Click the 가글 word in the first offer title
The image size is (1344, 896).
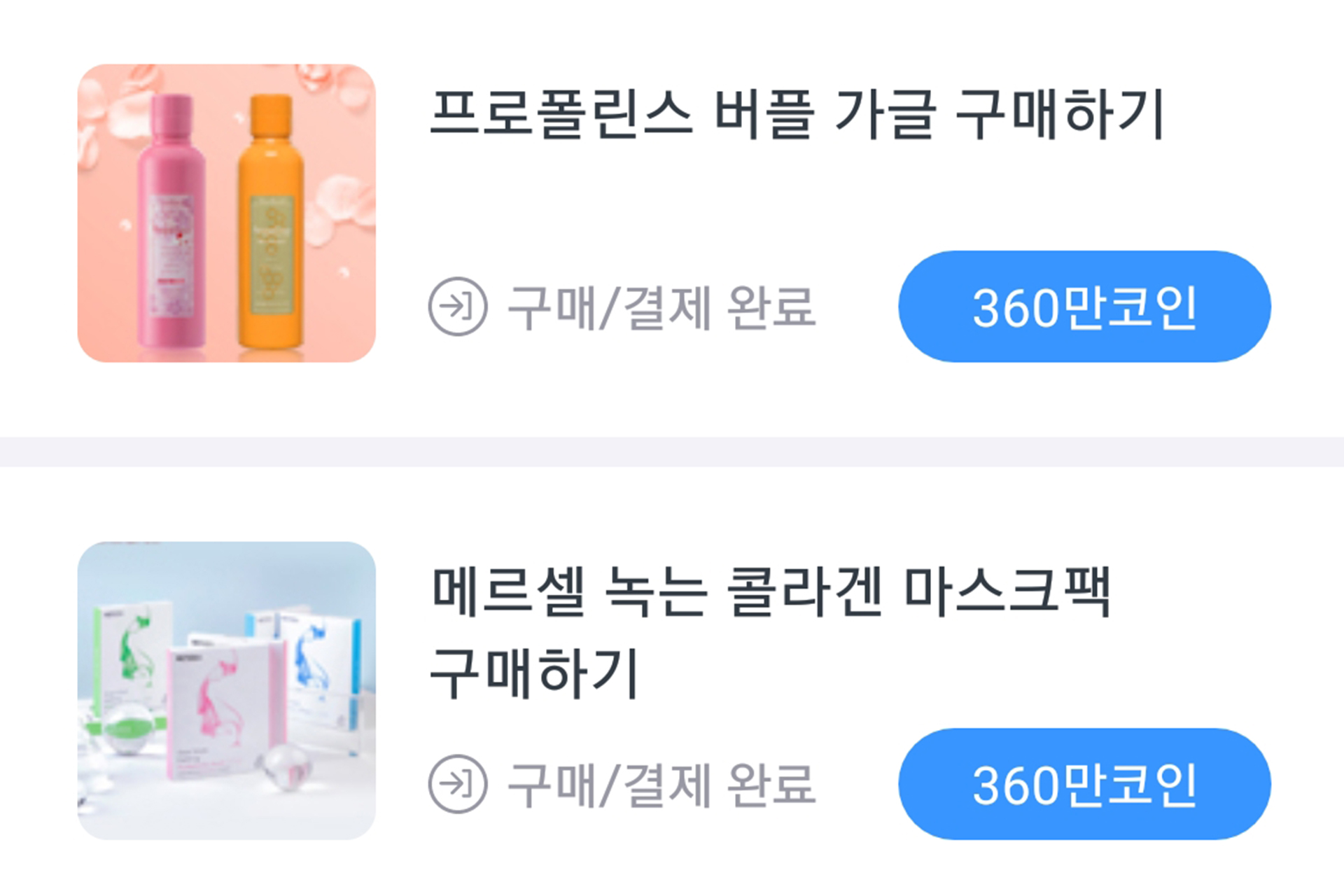(x=885, y=113)
